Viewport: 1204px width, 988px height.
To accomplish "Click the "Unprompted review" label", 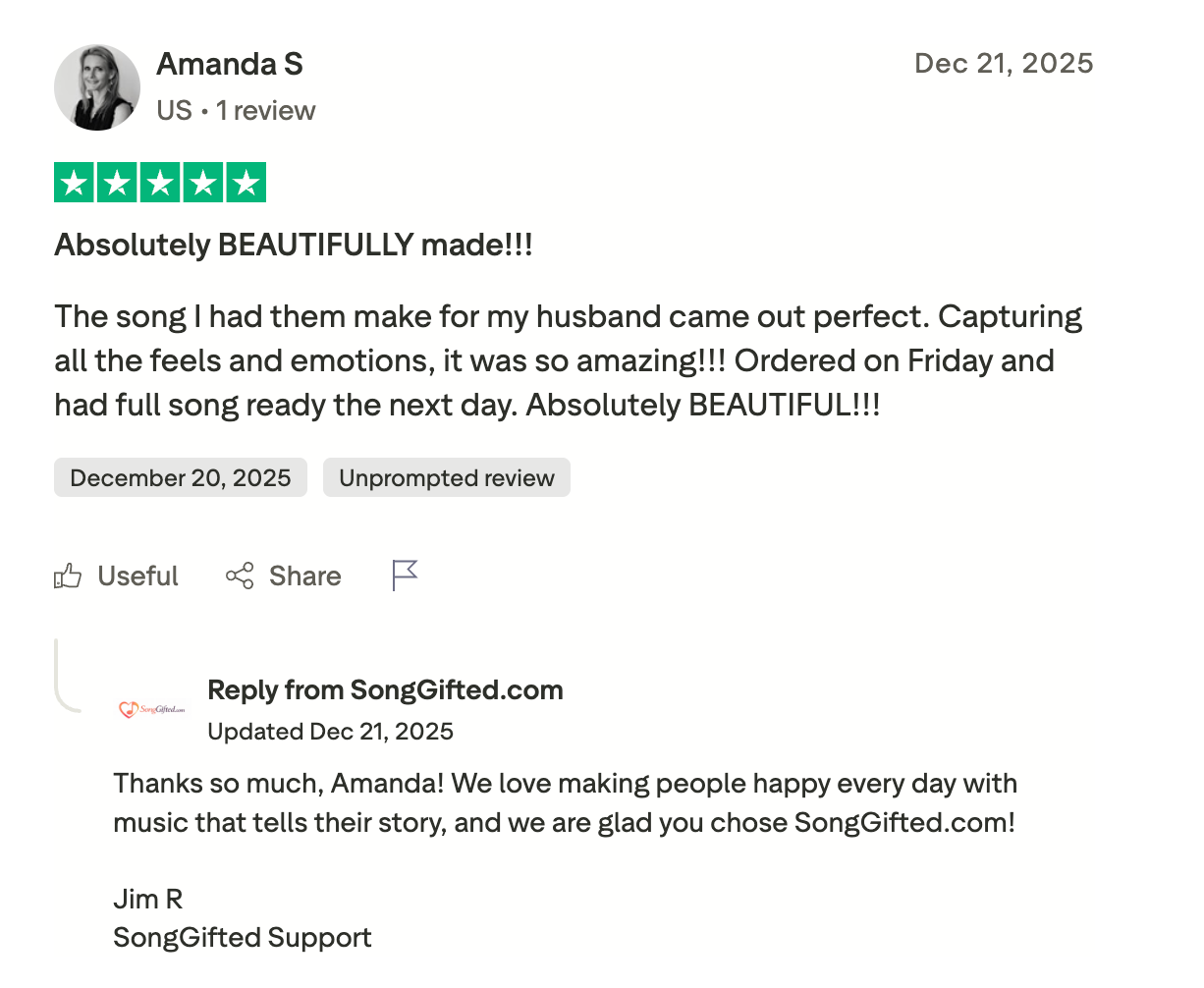I will 447,478.
